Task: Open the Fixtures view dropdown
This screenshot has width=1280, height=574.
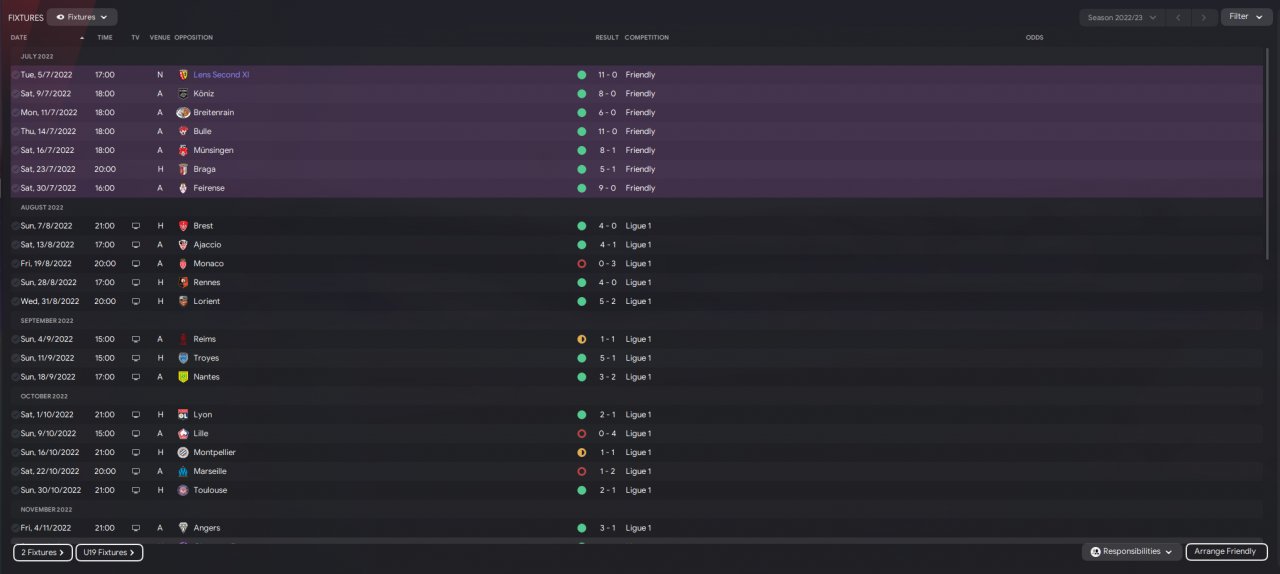Action: coord(82,17)
